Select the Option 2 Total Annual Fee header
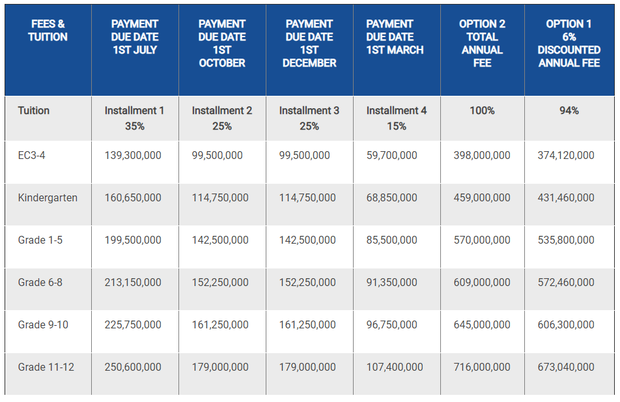The width and height of the screenshot is (620, 402). click(x=483, y=43)
